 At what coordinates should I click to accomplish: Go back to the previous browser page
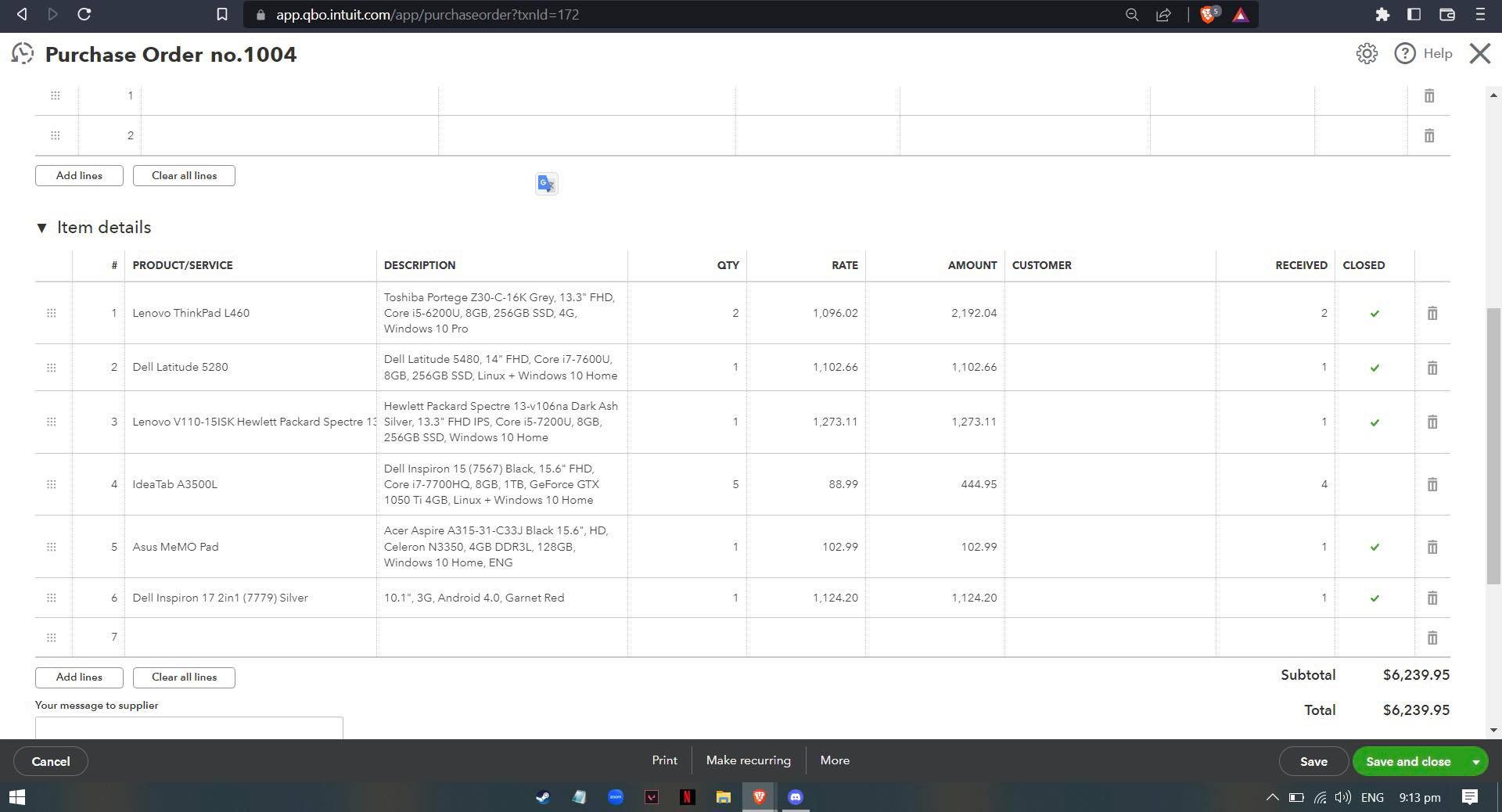click(22, 14)
